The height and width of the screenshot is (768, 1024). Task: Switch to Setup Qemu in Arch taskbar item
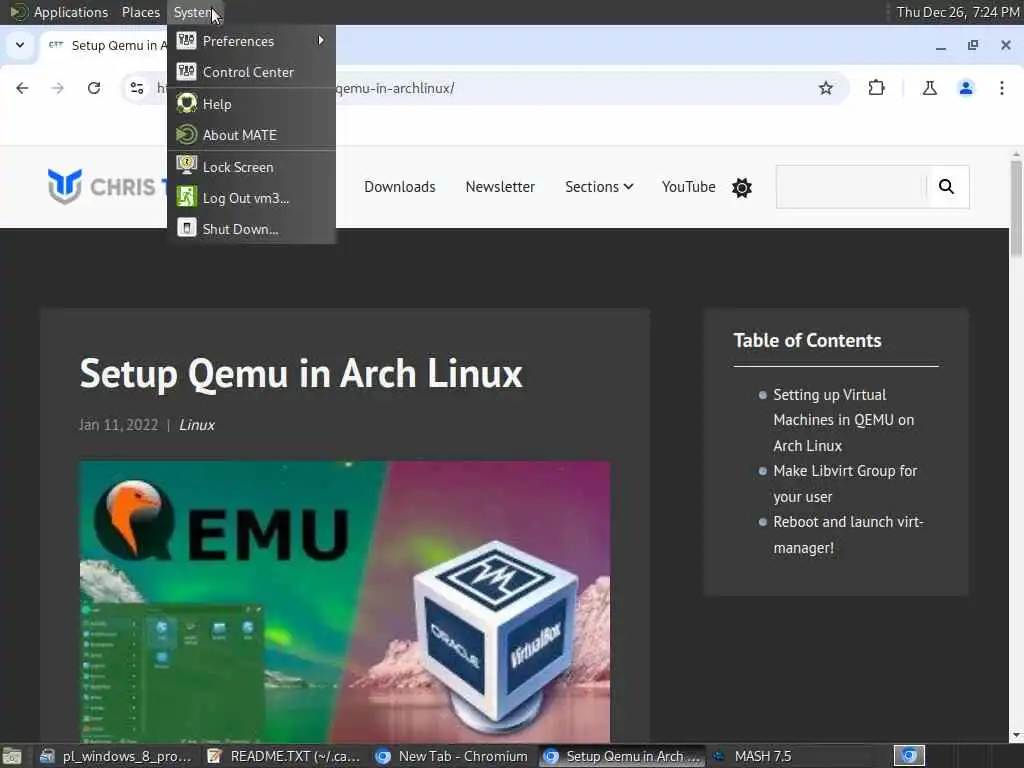click(x=621, y=756)
